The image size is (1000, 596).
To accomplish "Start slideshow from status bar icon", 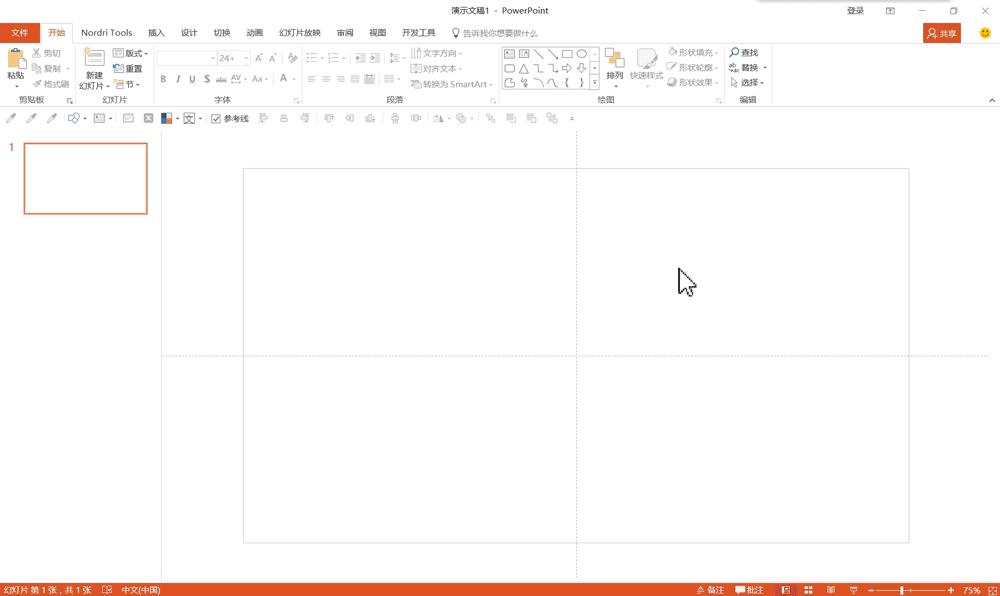I will pos(852,590).
